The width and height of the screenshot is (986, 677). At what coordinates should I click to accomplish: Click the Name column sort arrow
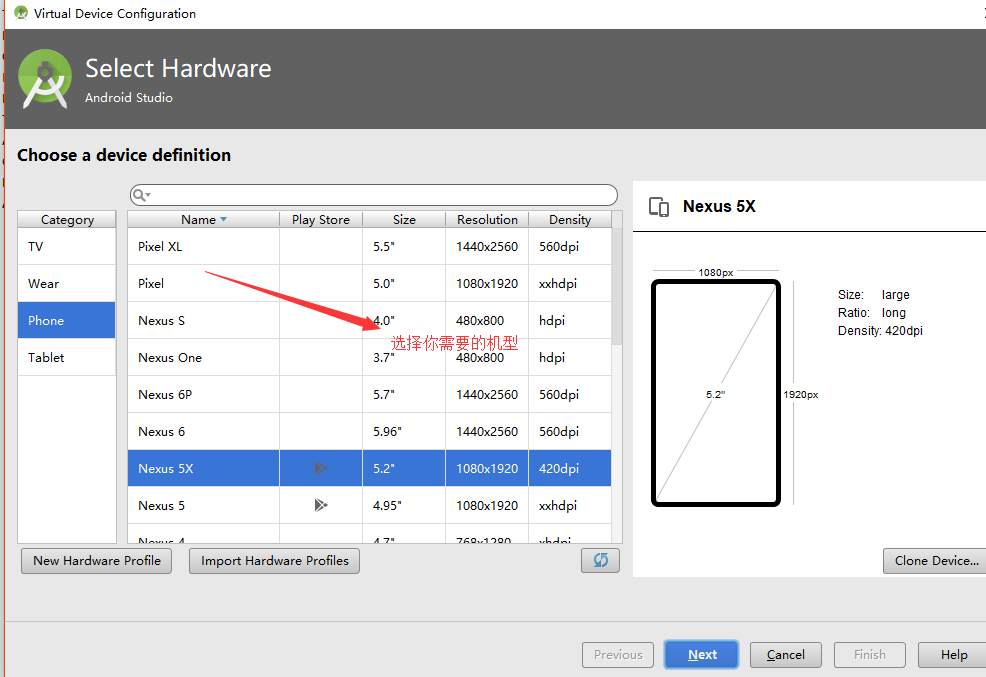click(223, 219)
